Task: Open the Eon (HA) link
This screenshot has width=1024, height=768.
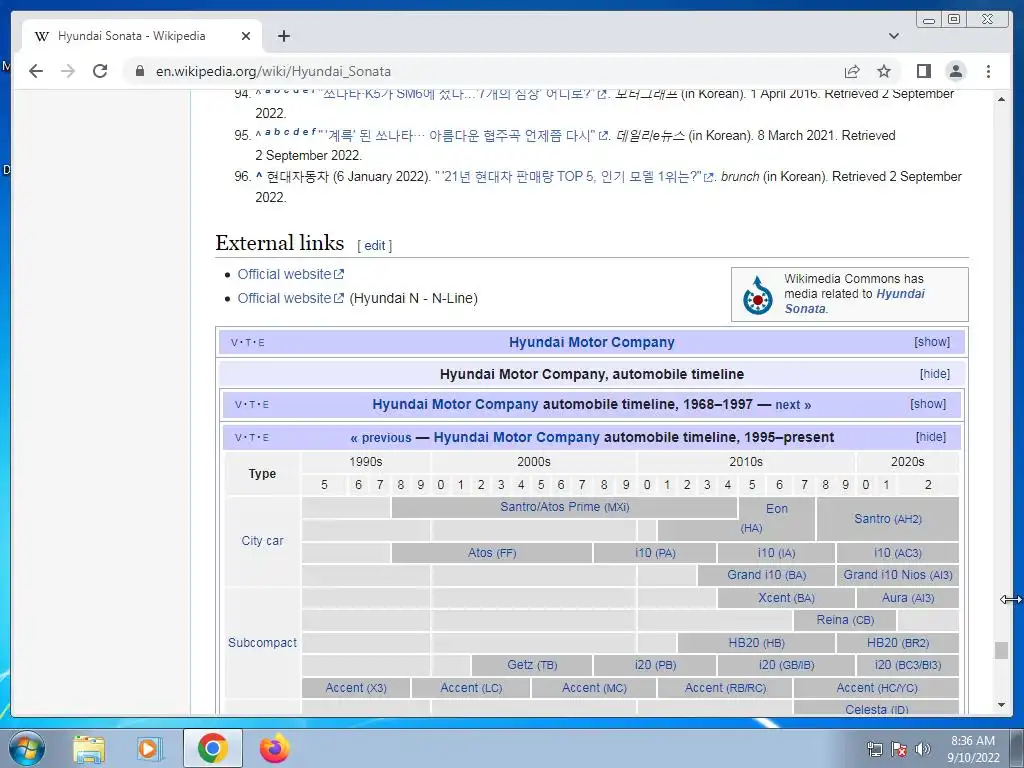Action: [776, 509]
